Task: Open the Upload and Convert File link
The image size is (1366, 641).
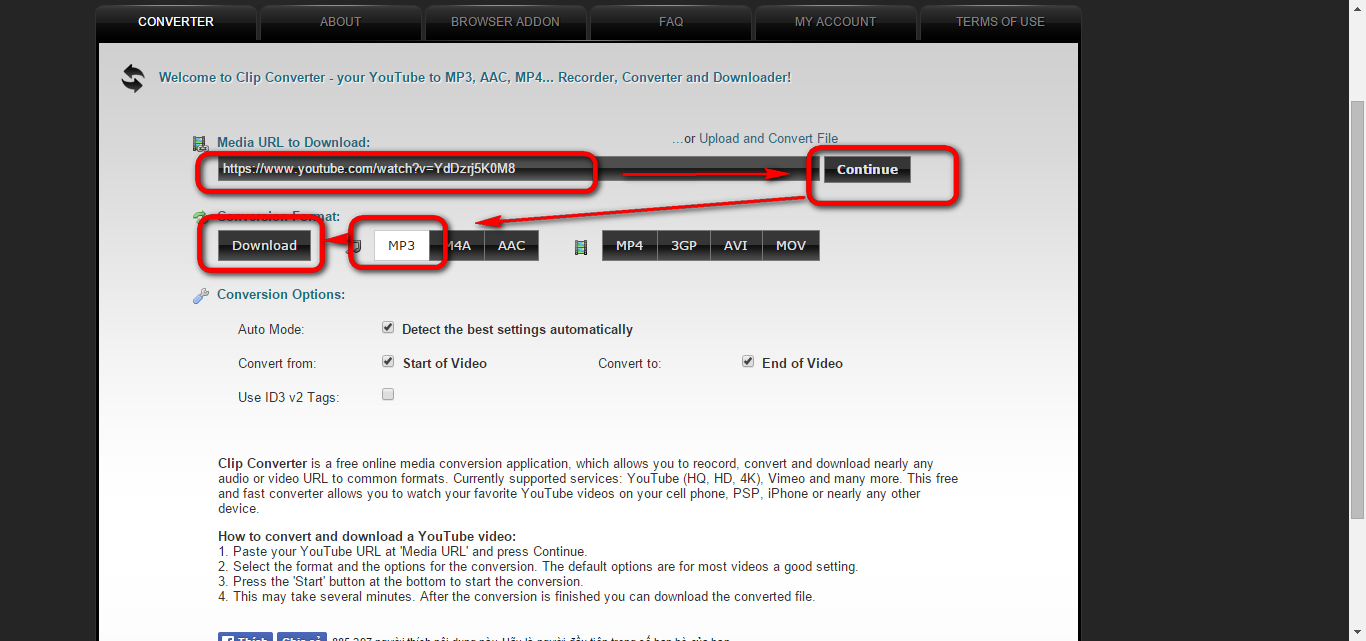Action: click(768, 139)
